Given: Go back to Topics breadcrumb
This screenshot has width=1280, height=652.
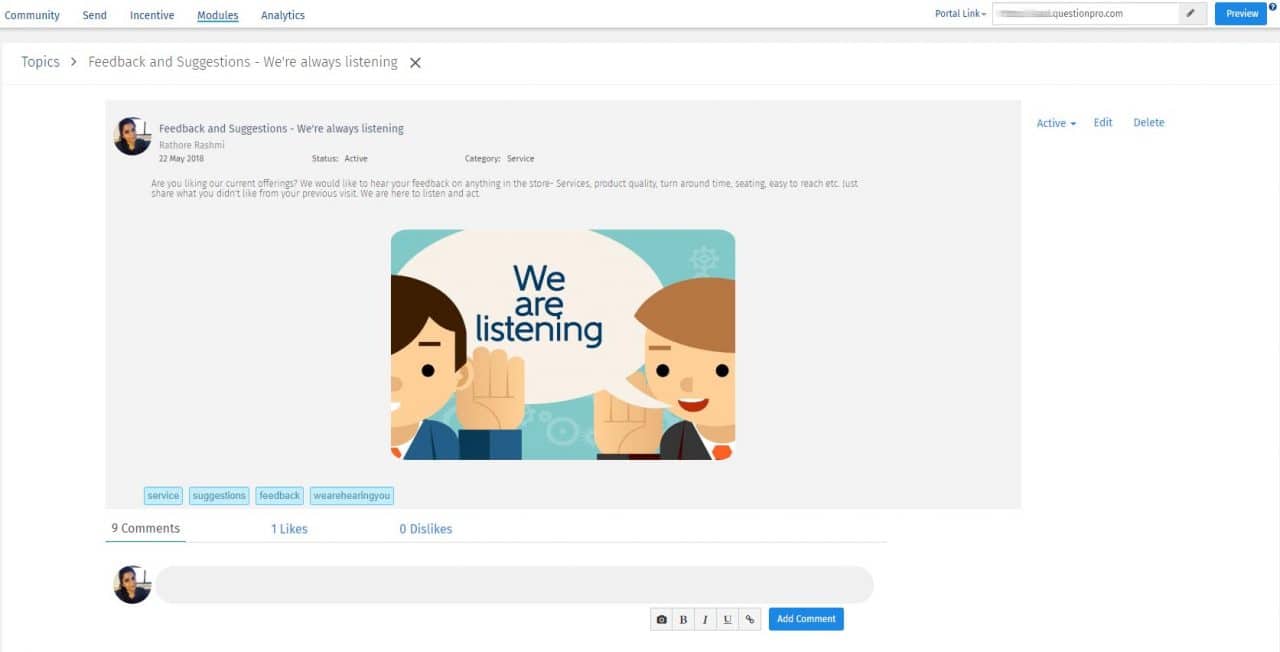Looking at the screenshot, I should (40, 62).
